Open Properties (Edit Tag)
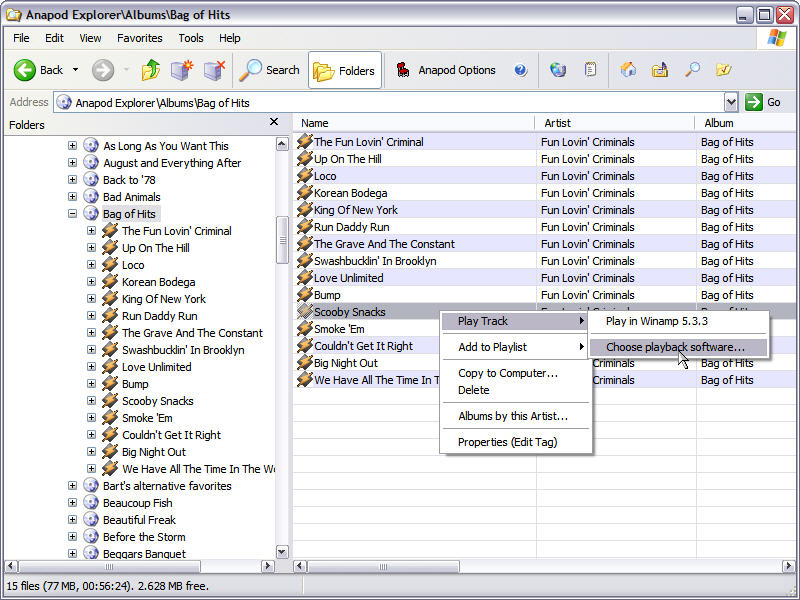Screen dimensions: 800x600 516,442
